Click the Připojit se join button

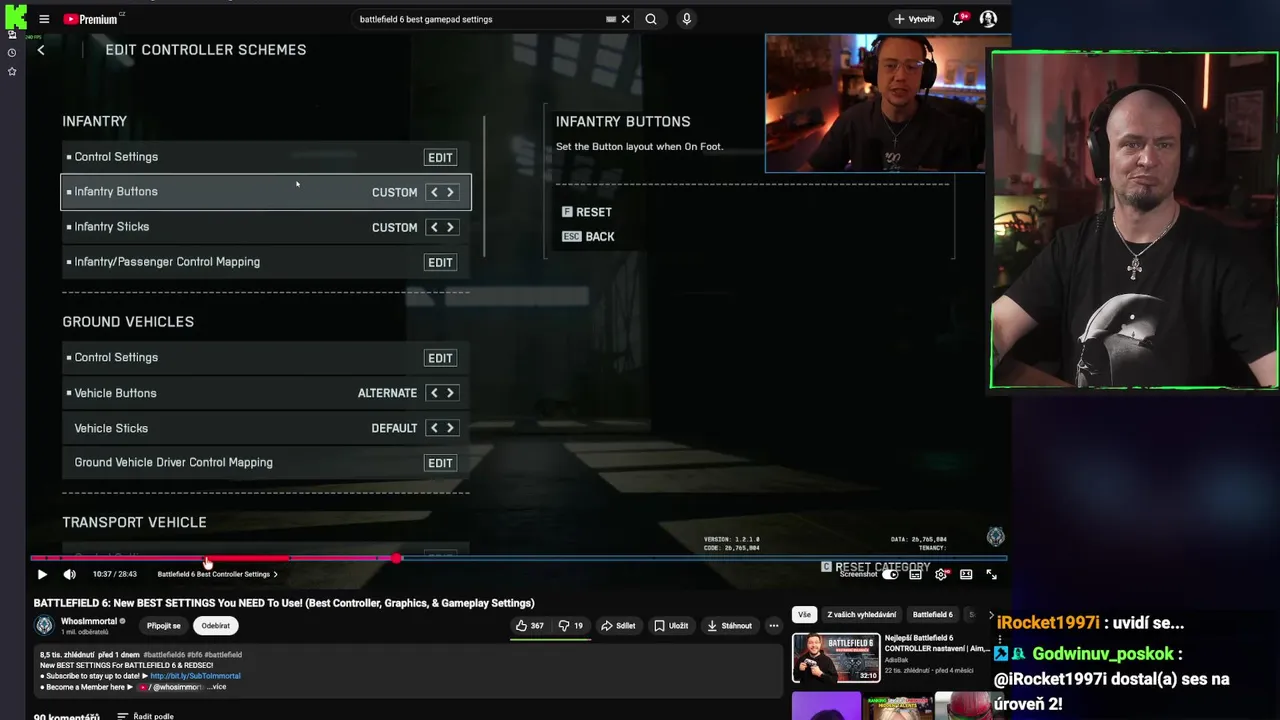tap(164, 626)
